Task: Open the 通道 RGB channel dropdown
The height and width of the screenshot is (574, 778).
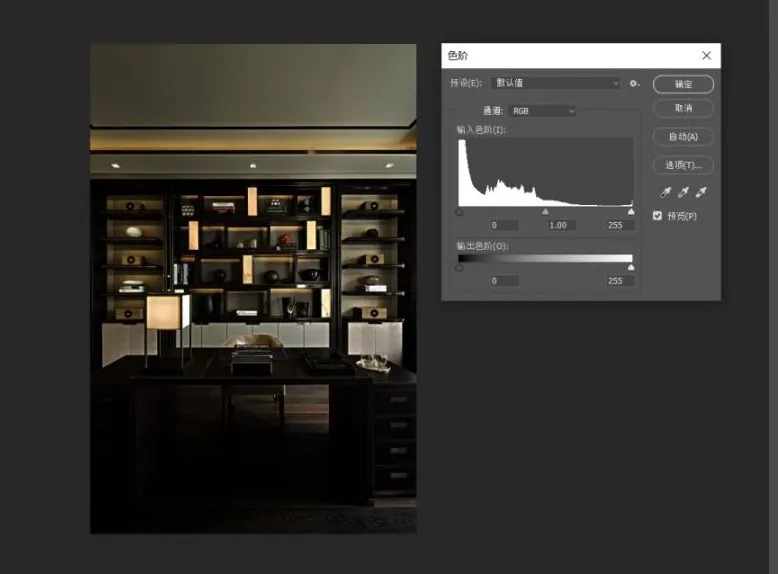Action: 542,111
